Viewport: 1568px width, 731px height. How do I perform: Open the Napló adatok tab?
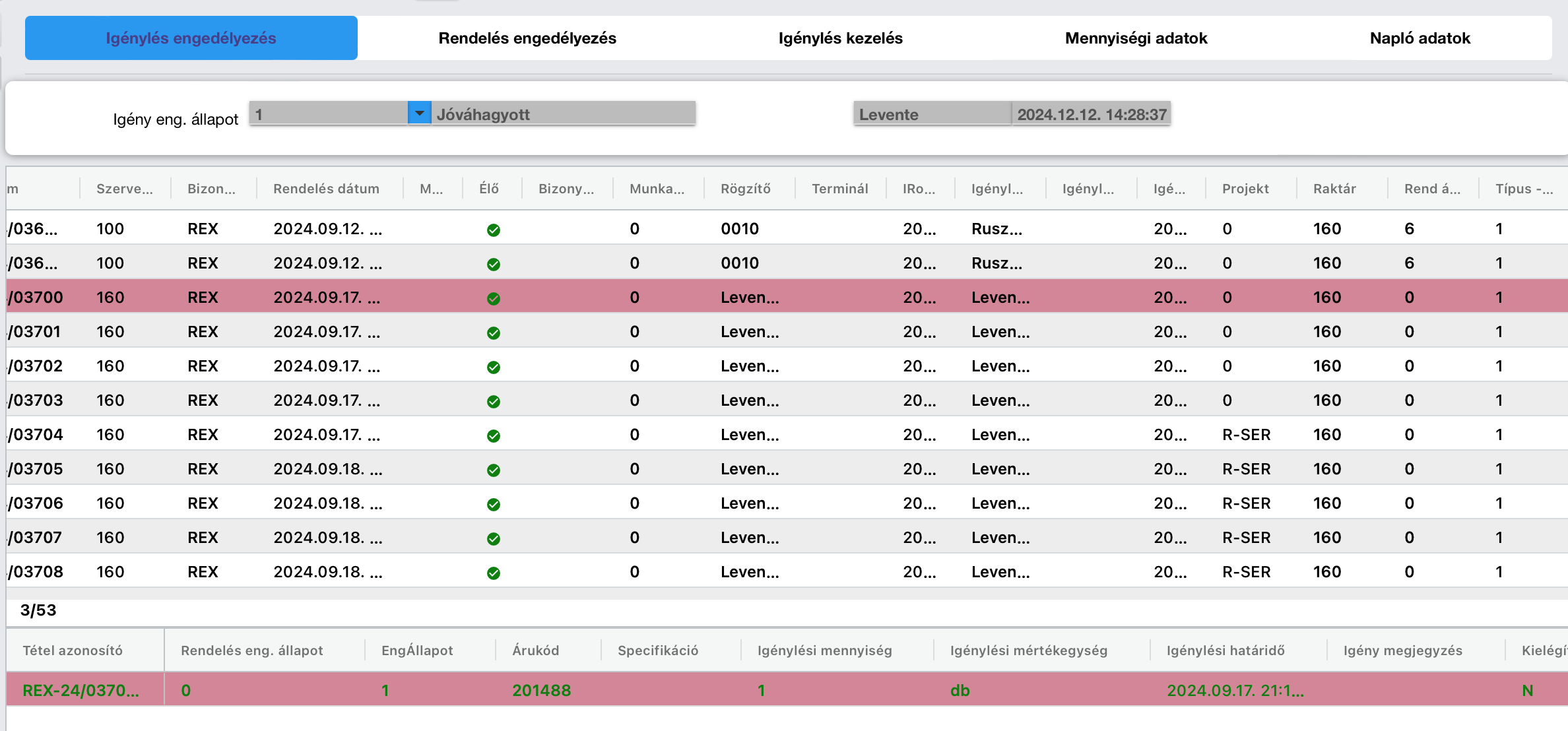[x=1420, y=38]
